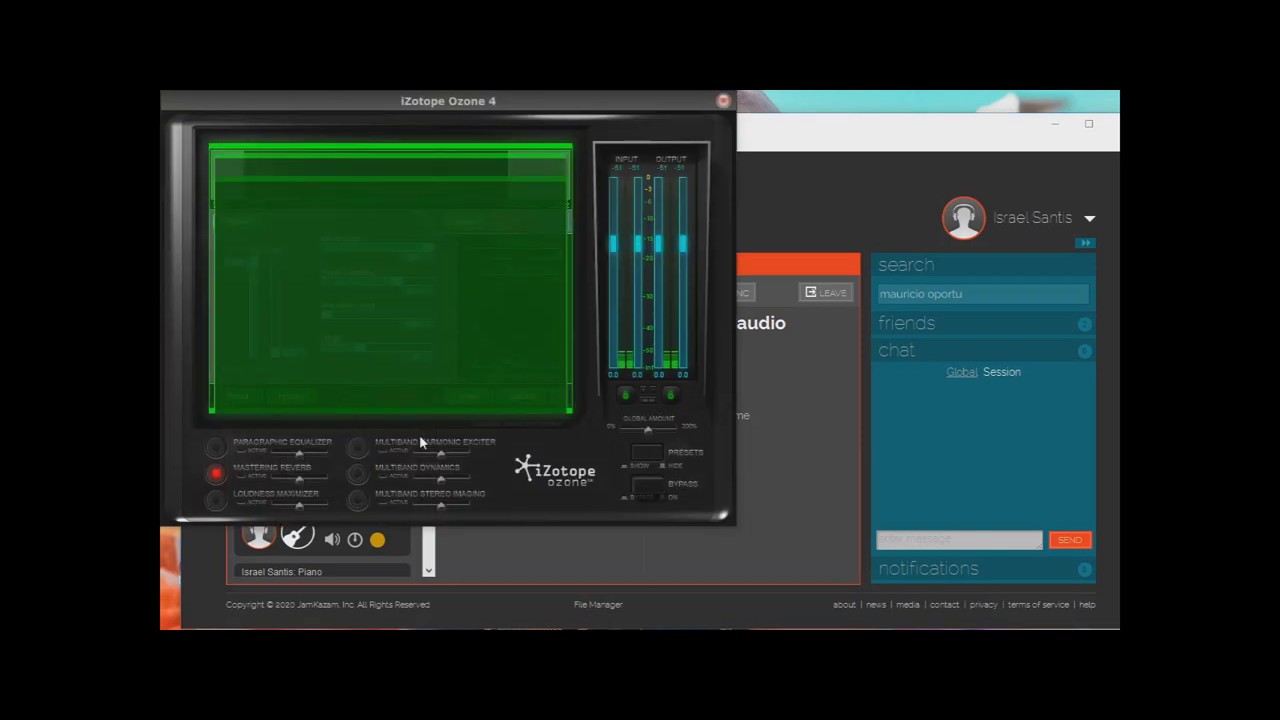This screenshot has width=1280, height=720.
Task: Maximize the JamKazam window
Action: point(1089,124)
